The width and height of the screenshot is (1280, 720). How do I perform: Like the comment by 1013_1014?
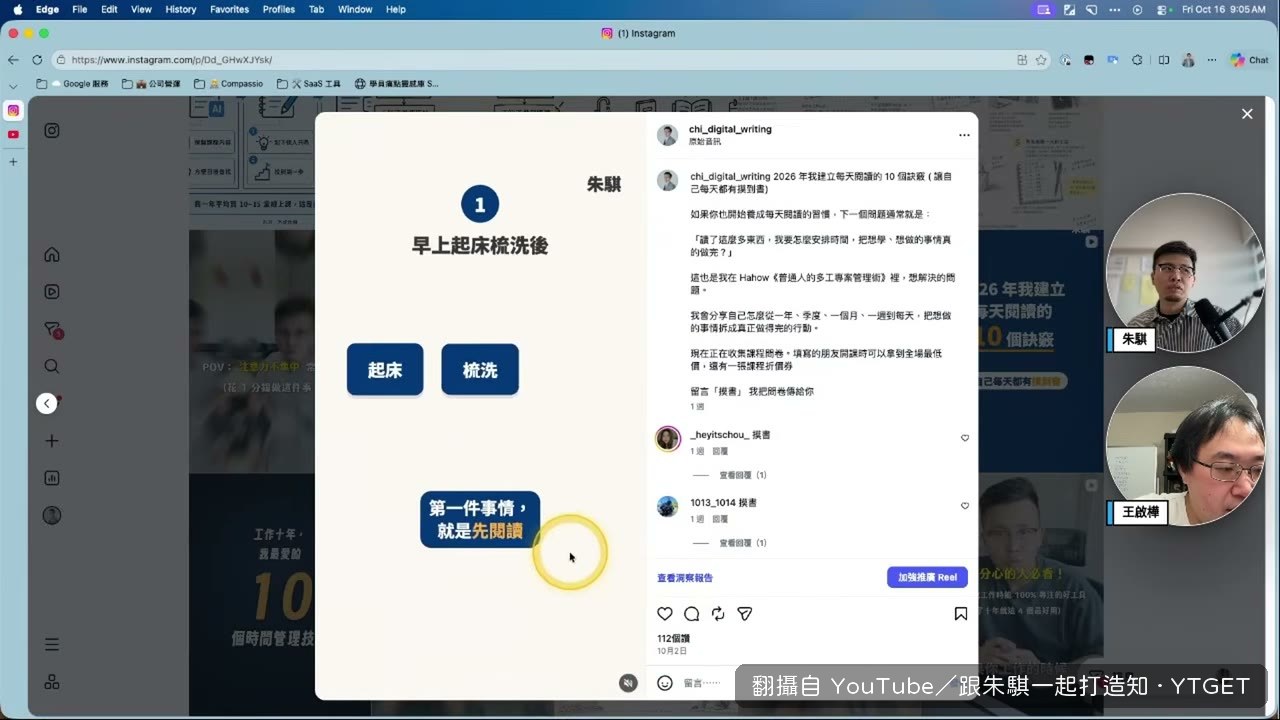coord(965,506)
